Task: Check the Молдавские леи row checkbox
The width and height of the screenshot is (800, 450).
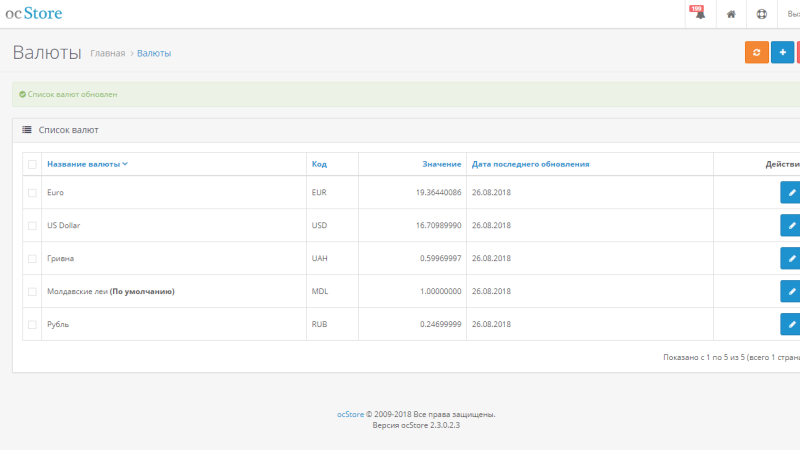Action: [32, 292]
